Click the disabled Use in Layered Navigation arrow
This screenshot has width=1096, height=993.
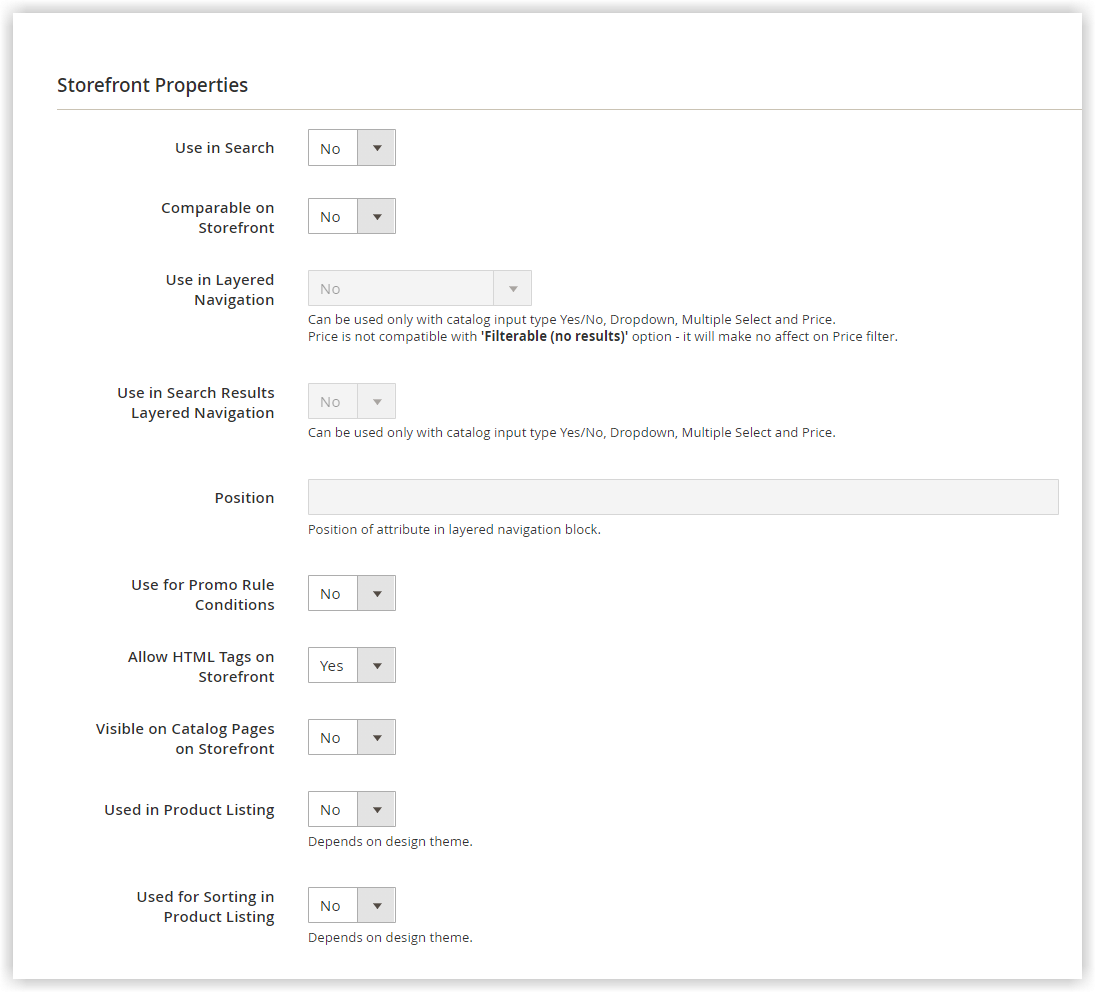click(x=512, y=287)
